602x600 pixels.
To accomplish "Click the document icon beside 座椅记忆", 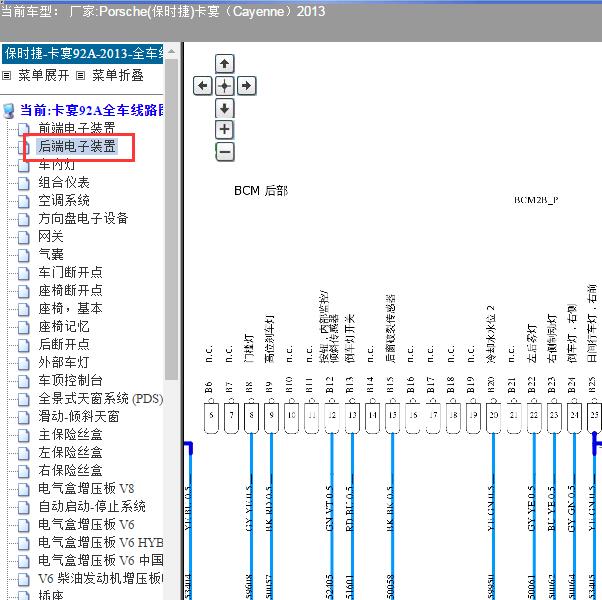I will pos(23,327).
